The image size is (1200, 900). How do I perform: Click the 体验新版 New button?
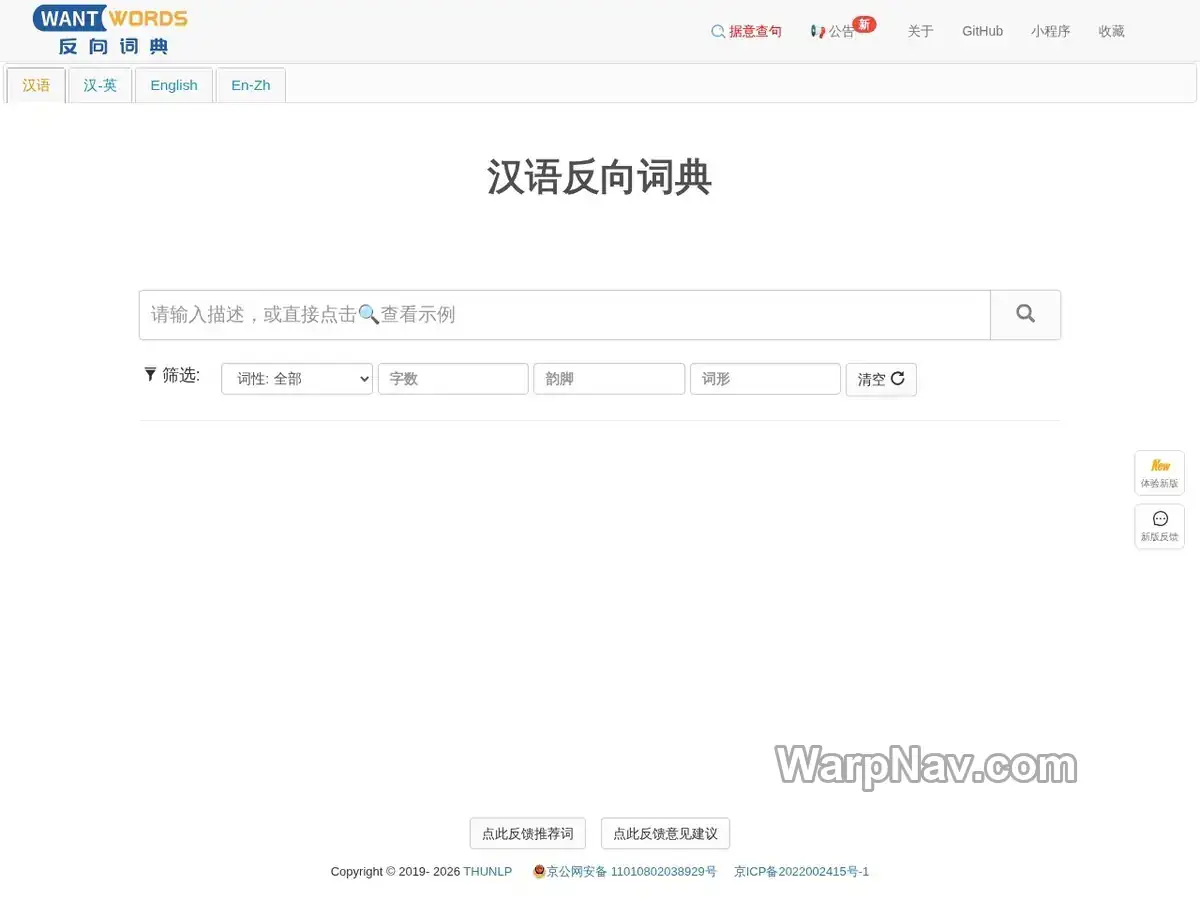tap(1160, 473)
